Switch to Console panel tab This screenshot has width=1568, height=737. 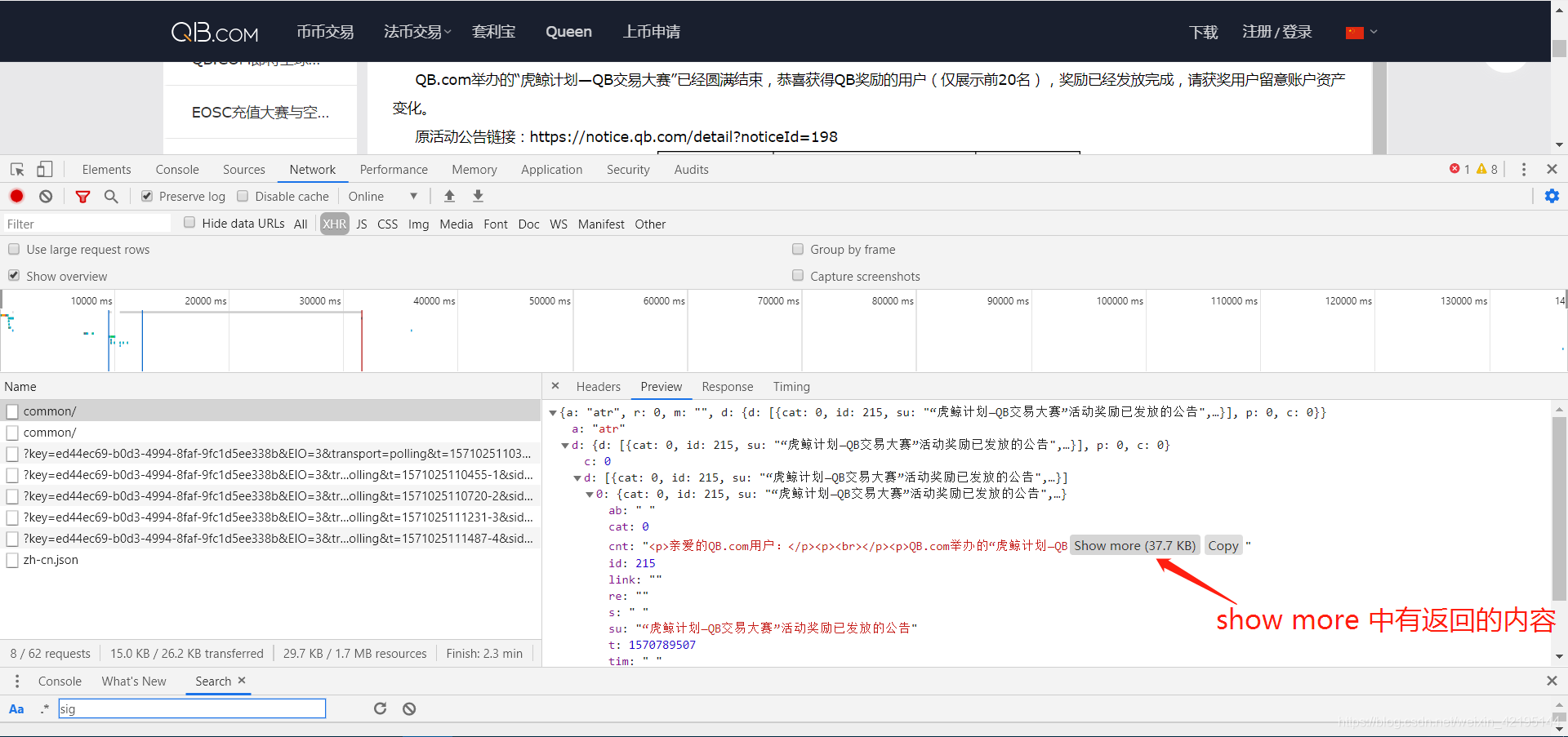(x=177, y=169)
